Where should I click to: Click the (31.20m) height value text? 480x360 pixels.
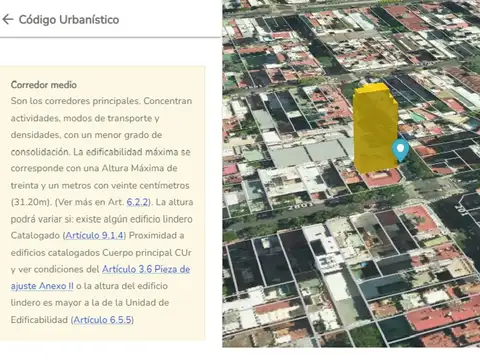30,202
